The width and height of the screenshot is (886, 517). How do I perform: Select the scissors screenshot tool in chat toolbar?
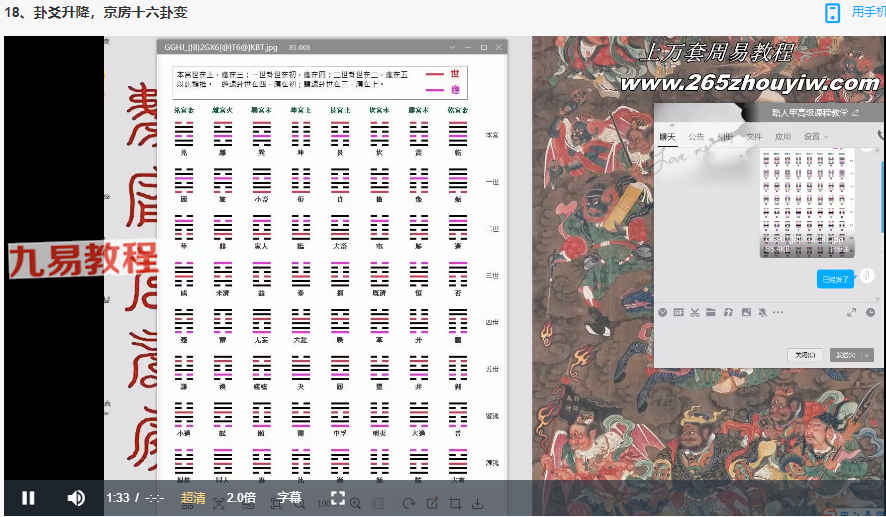pyautogui.click(x=694, y=312)
